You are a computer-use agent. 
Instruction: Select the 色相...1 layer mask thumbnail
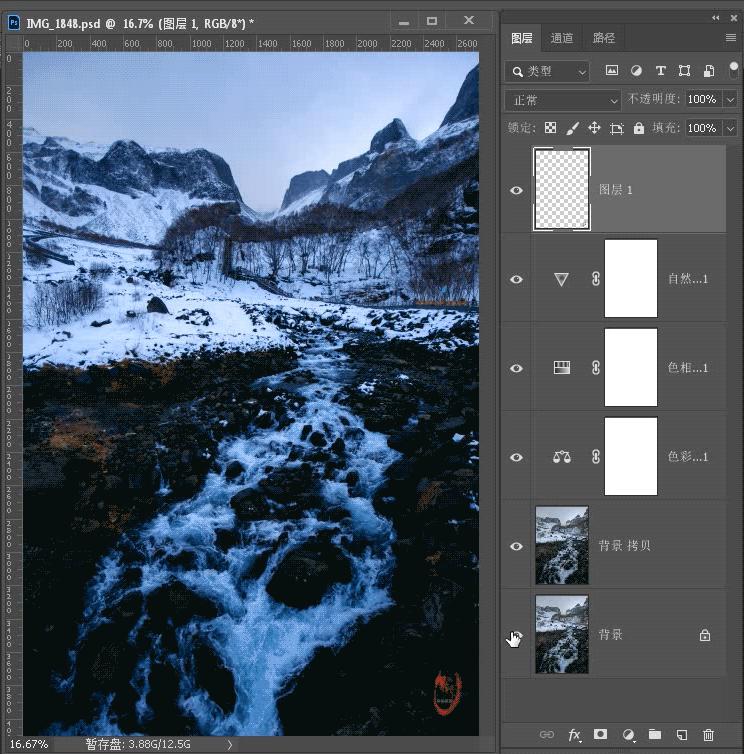tap(631, 367)
